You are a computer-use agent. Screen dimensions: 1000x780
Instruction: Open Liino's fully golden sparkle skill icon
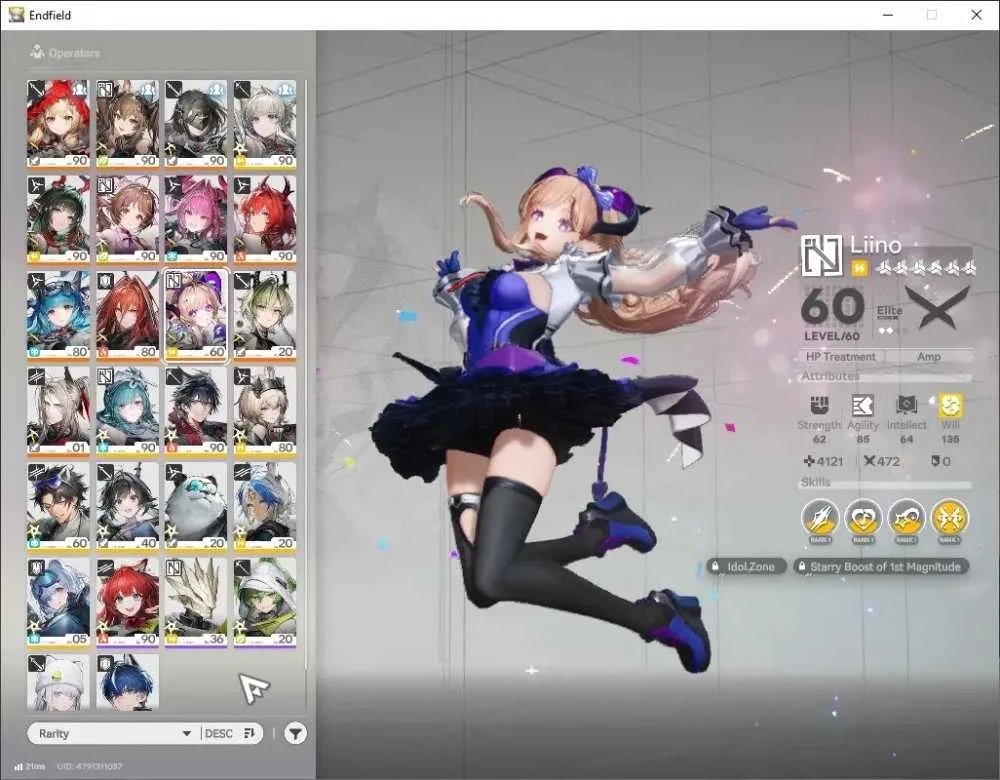950,519
